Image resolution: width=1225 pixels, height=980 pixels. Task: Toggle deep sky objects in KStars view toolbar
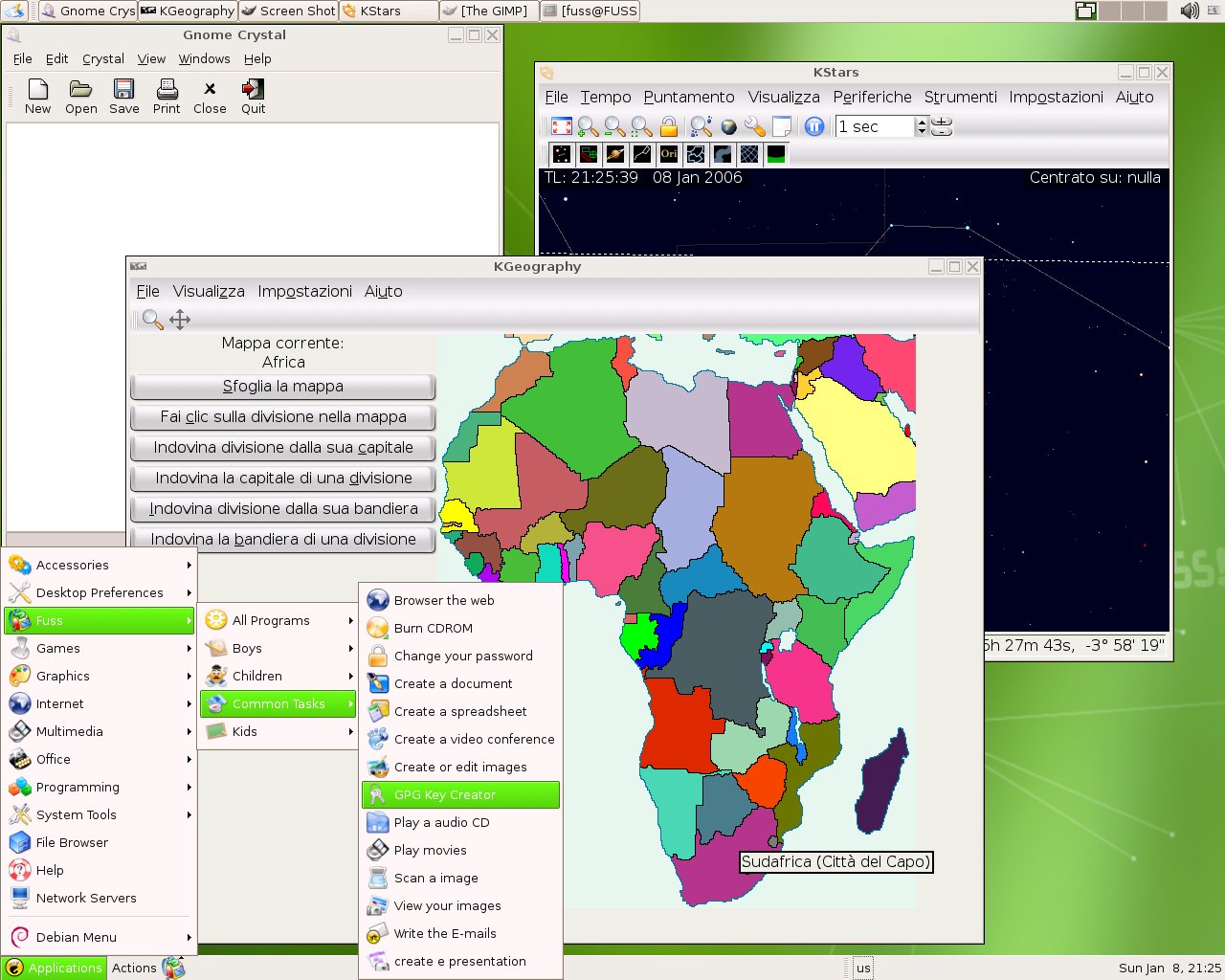tap(589, 154)
